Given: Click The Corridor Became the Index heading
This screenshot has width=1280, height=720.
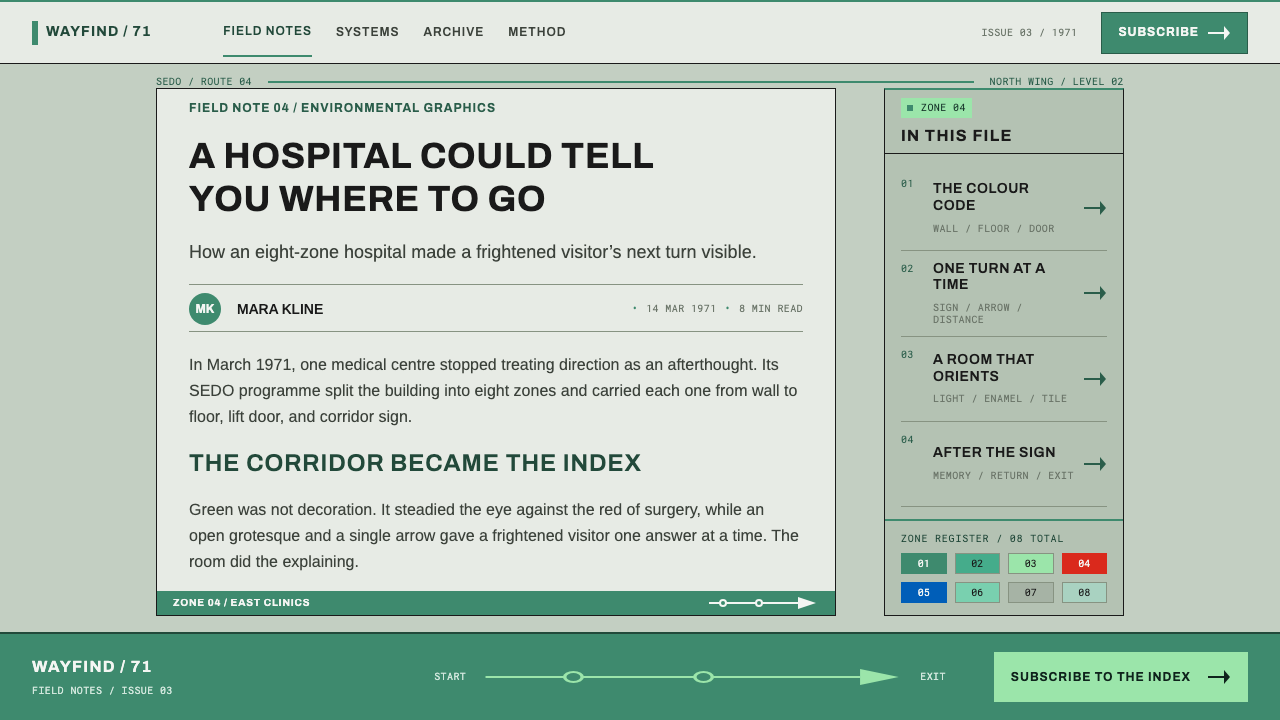Looking at the screenshot, I should (415, 463).
